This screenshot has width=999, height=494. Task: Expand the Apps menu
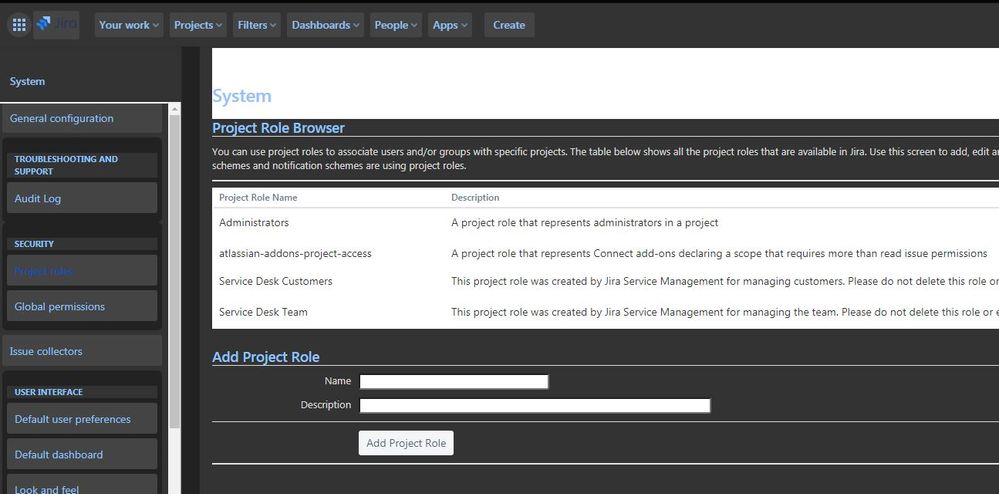(450, 25)
